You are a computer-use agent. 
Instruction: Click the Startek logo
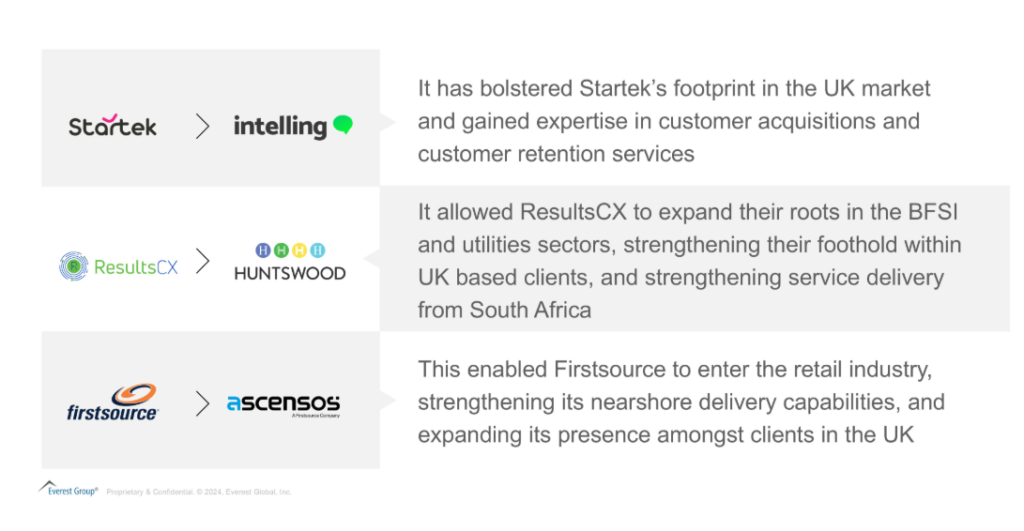tap(113, 126)
